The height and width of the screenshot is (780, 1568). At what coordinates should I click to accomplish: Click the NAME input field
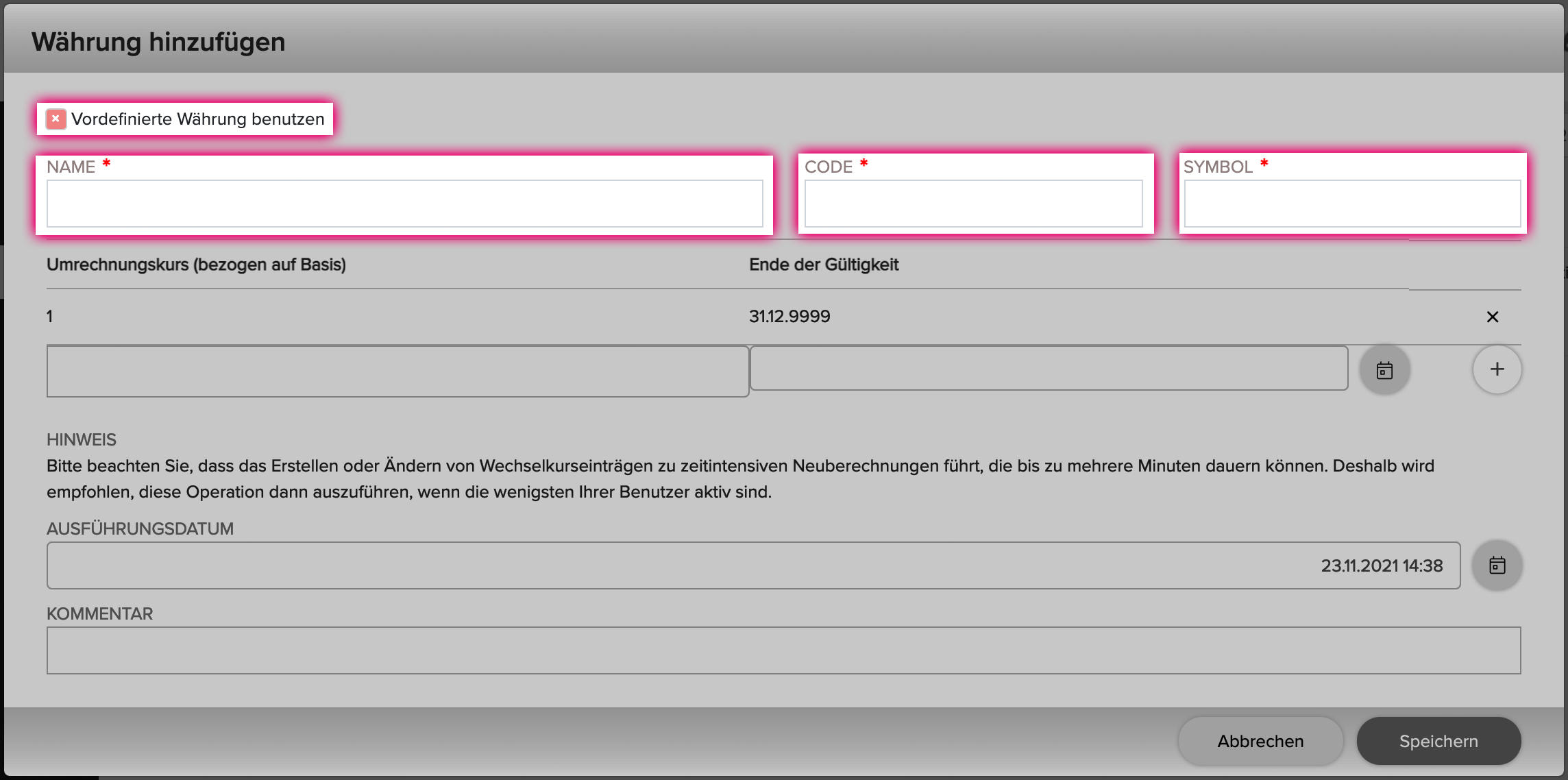tap(404, 204)
